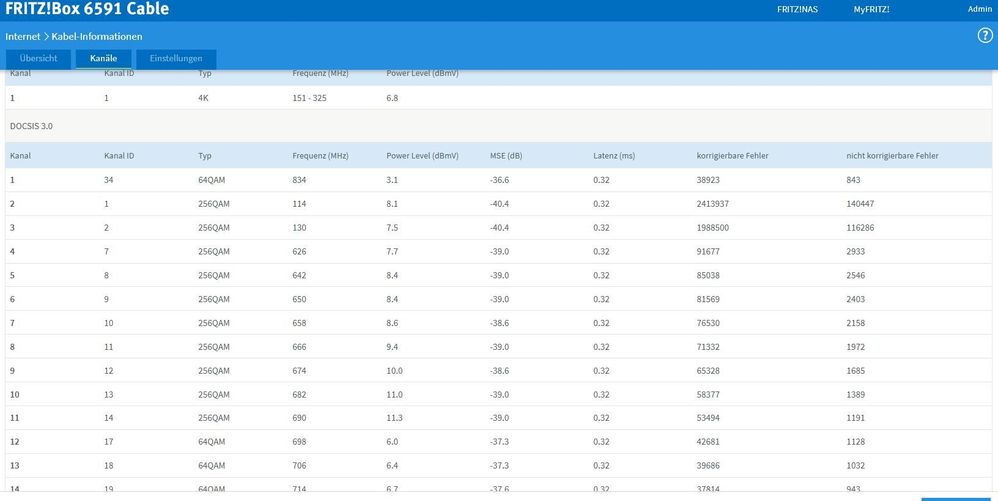
Task: Open the Einstellungen tab
Action: 176,59
